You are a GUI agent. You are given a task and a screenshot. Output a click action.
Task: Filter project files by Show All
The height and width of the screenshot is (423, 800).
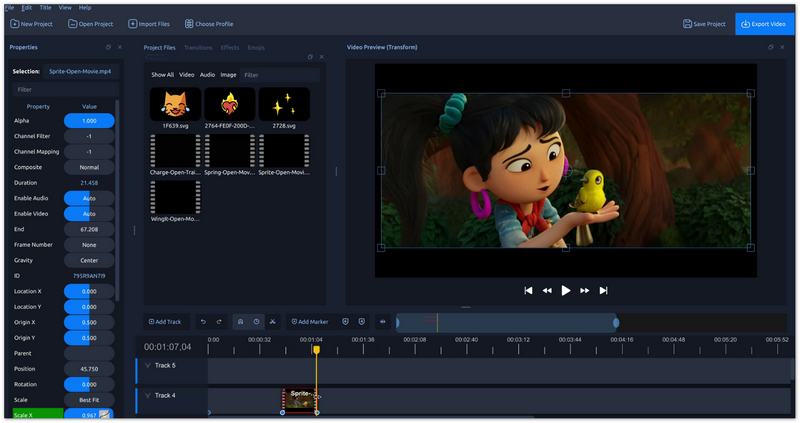[162, 74]
